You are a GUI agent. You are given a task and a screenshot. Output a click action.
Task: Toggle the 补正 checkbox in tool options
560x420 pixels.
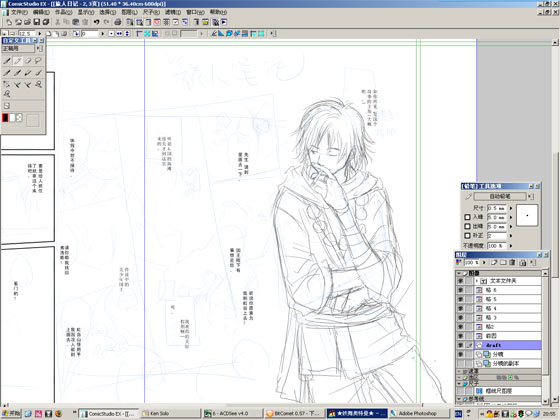467,236
